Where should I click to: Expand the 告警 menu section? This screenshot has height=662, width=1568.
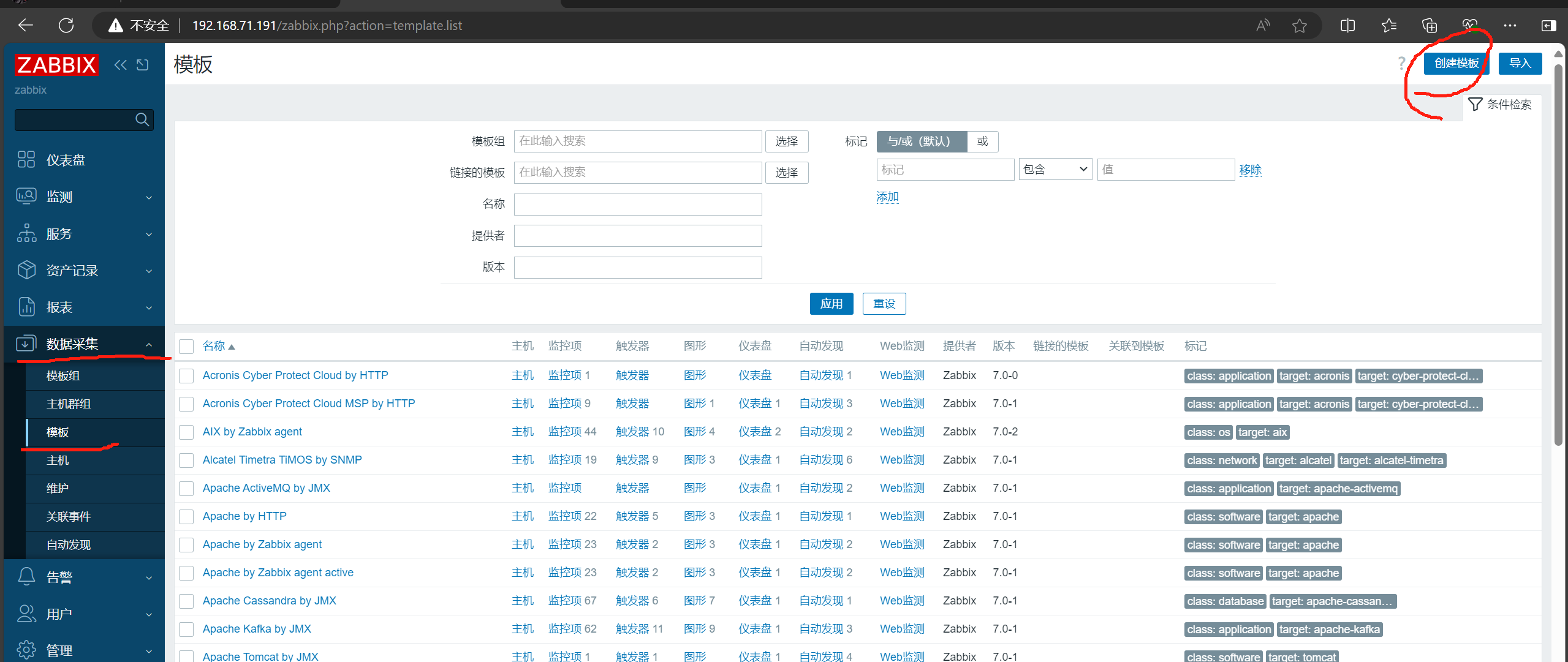point(149,577)
